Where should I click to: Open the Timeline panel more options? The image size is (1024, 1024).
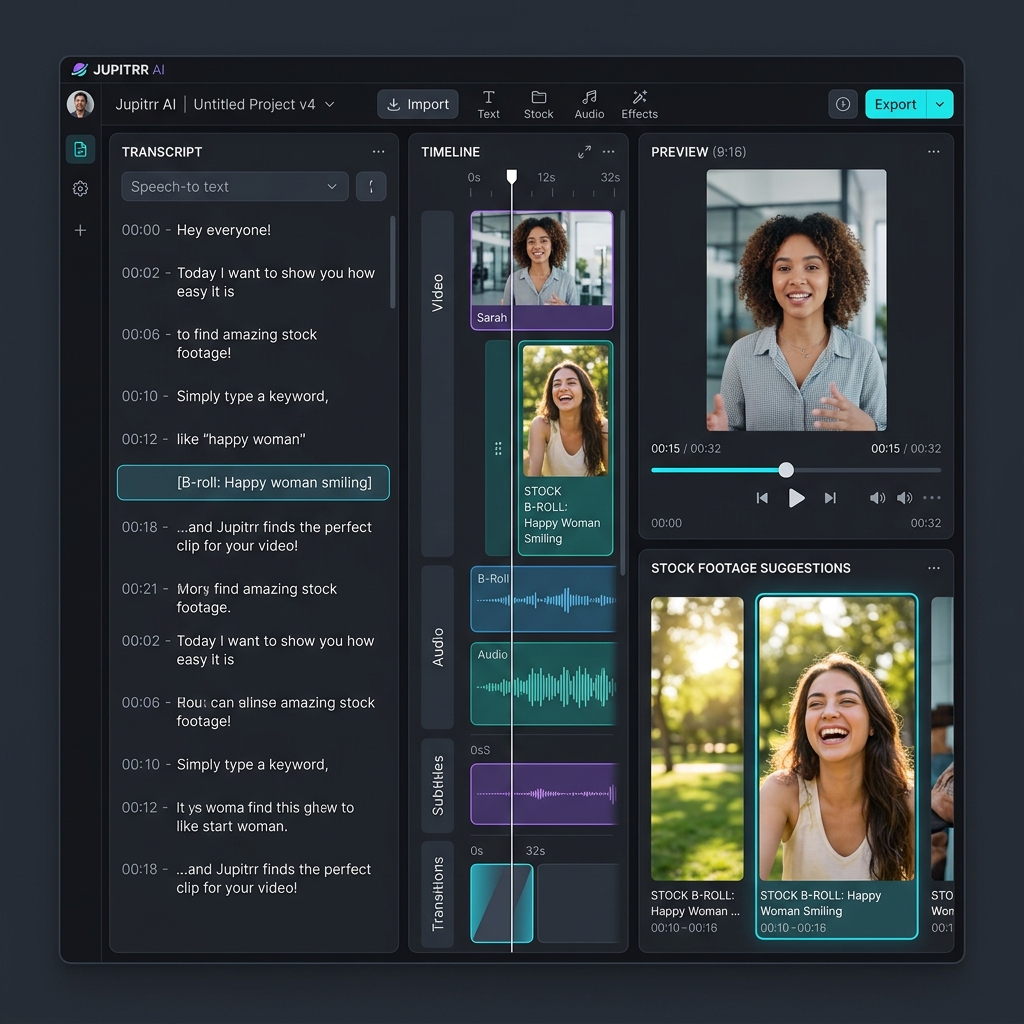tap(609, 152)
